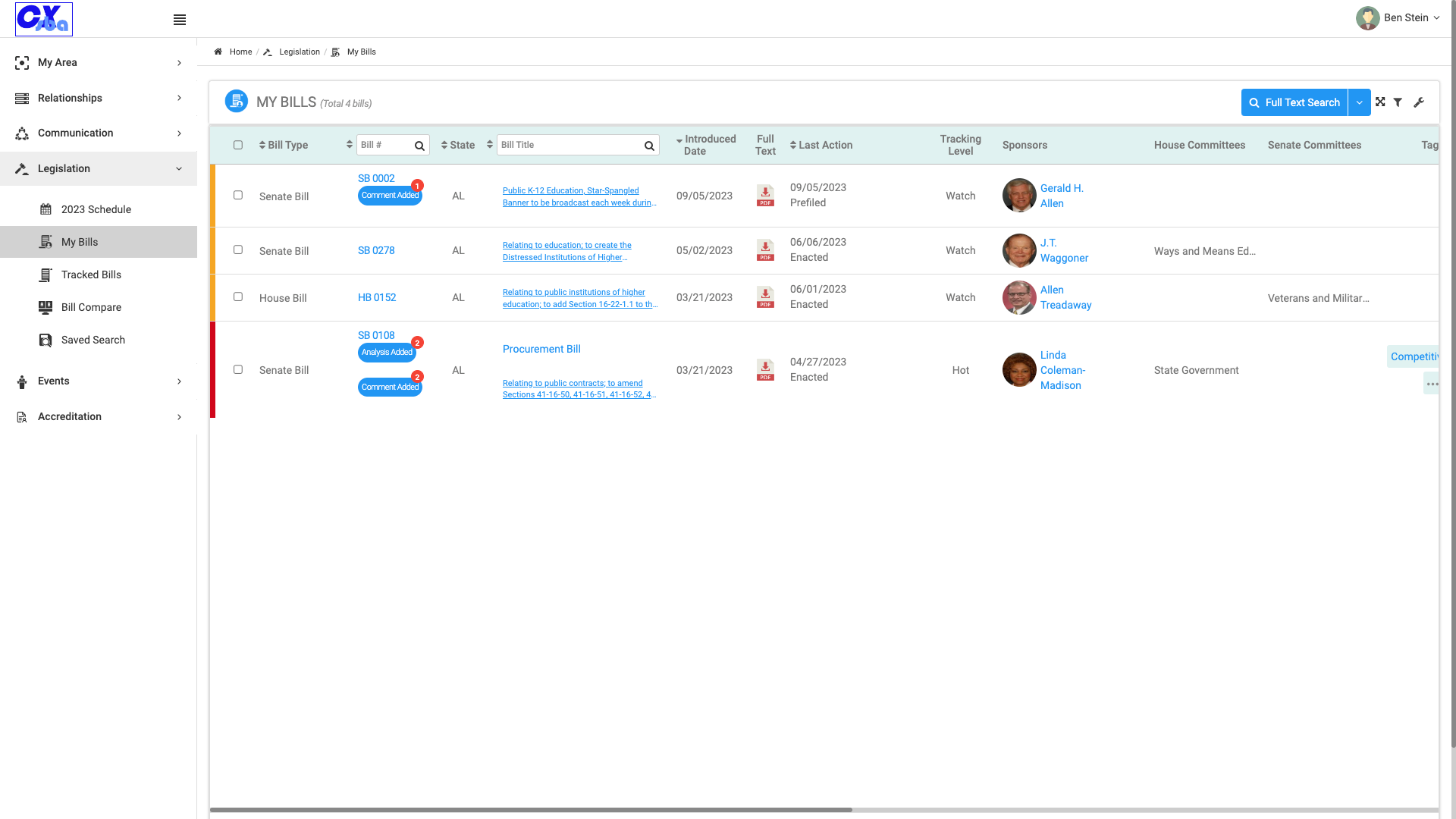The image size is (1456, 819).
Task: Click the My Bills header icon
Action: pyautogui.click(x=237, y=101)
